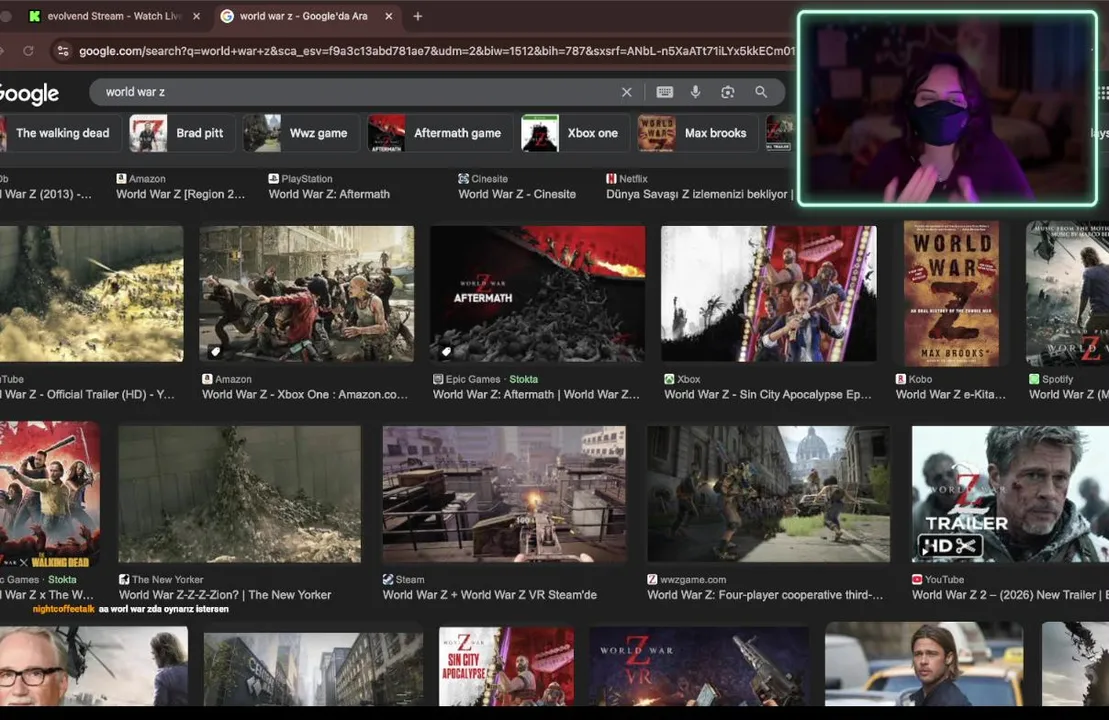Filter by The walking dead chip
1109x720 pixels.
point(59,133)
